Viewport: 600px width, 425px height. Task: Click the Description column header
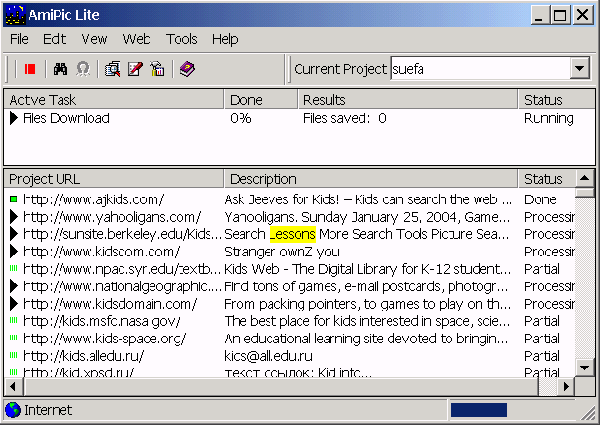pos(371,179)
